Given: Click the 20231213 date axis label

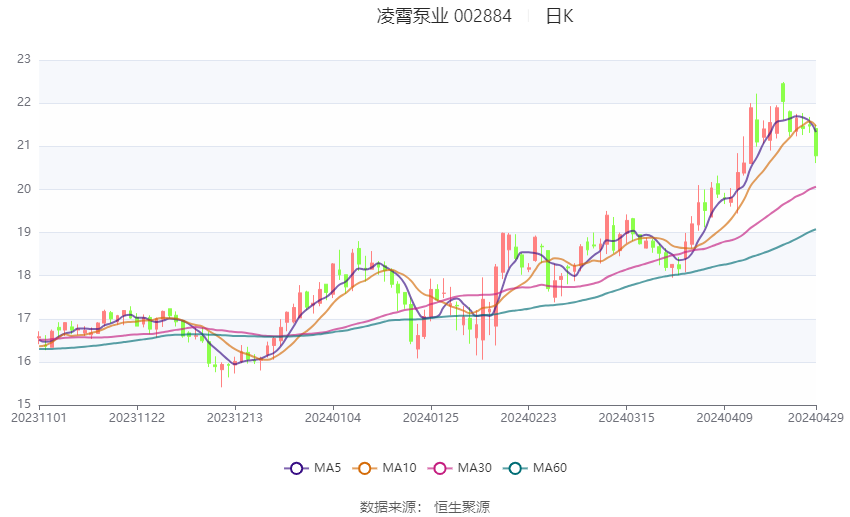Looking at the screenshot, I should 235,418.
